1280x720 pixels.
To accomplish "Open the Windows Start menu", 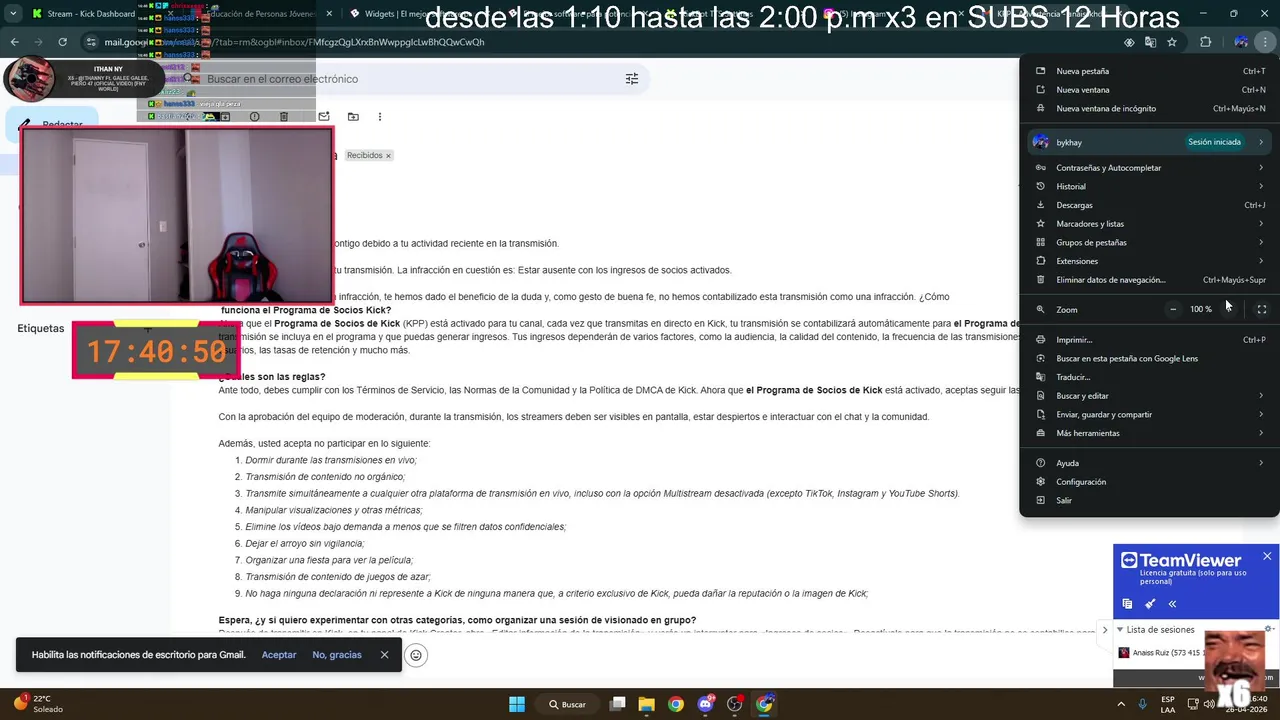I will click(517, 704).
